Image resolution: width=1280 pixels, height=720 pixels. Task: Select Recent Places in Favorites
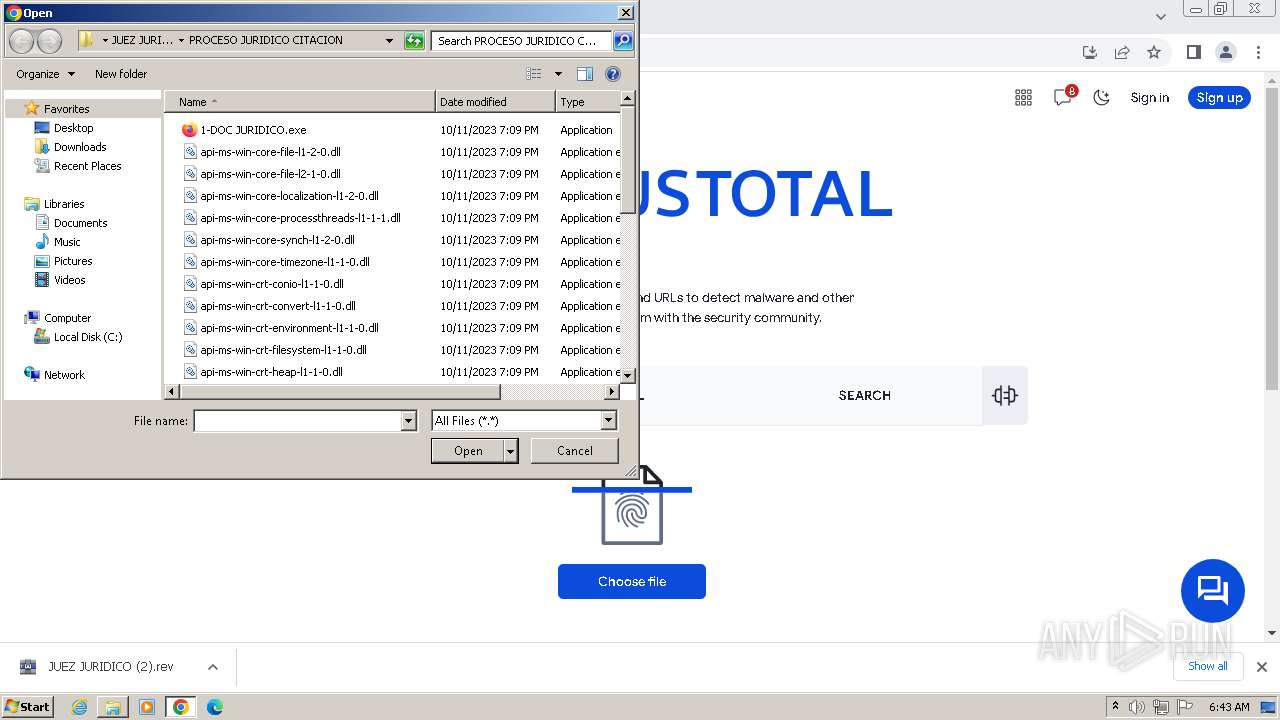[87, 166]
